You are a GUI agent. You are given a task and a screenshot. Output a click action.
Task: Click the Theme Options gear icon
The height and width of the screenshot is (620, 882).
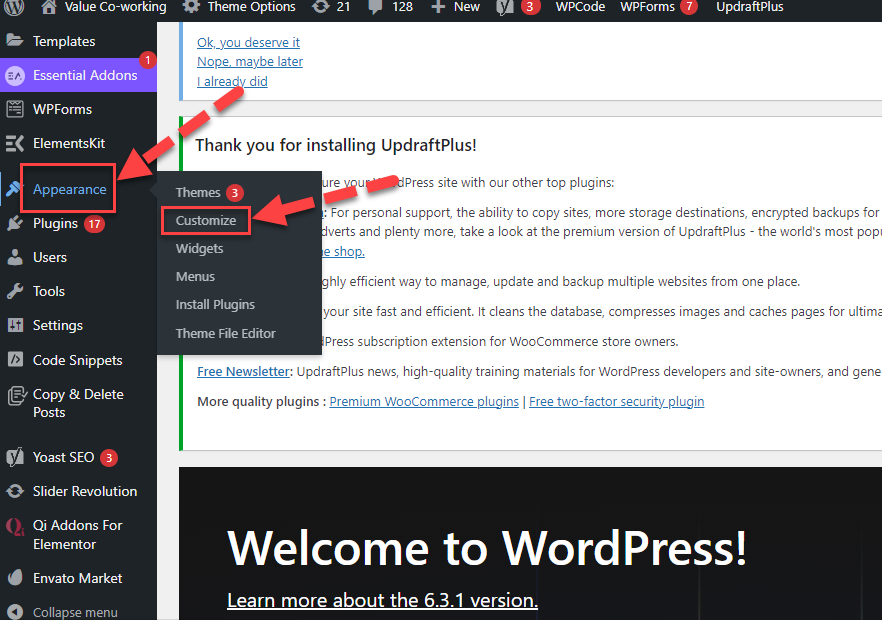[191, 6]
